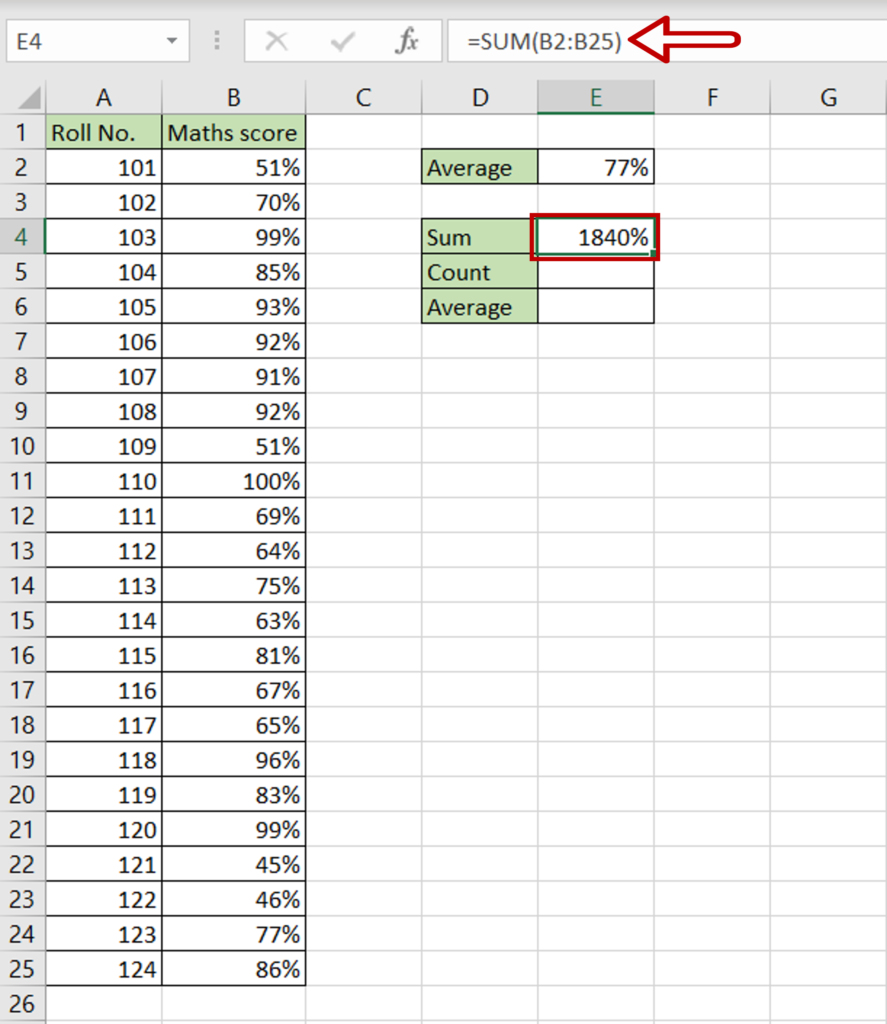Click the cell showing 1840%
The image size is (887, 1024).
[x=596, y=237]
